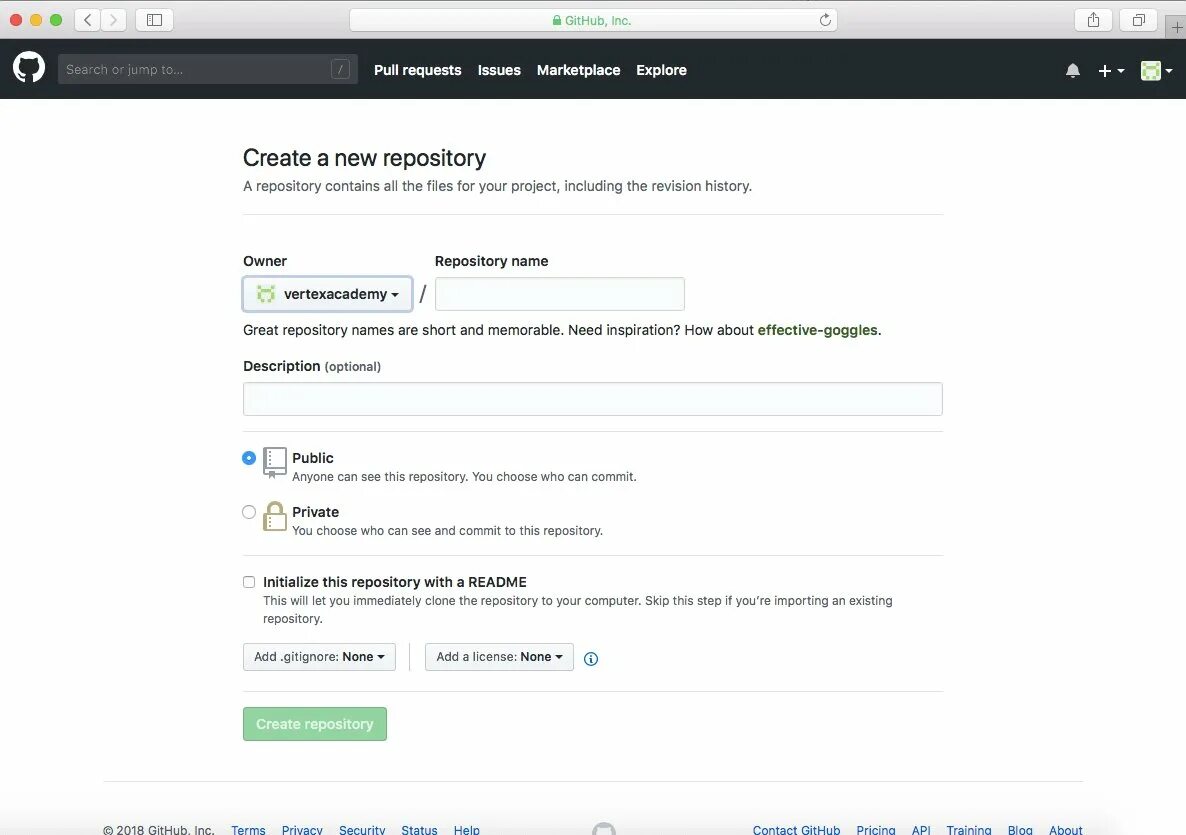Open the plus create-new menu

tap(1111, 70)
